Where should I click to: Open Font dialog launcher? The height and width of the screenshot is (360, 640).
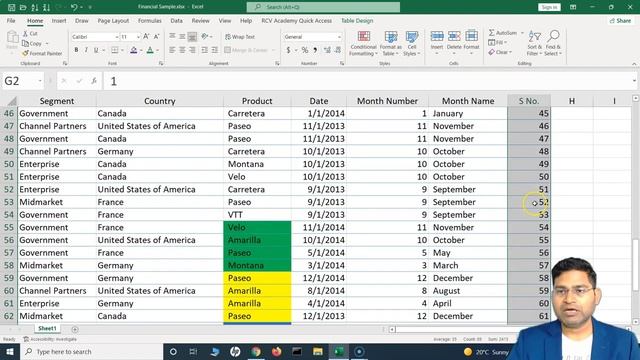[161, 63]
